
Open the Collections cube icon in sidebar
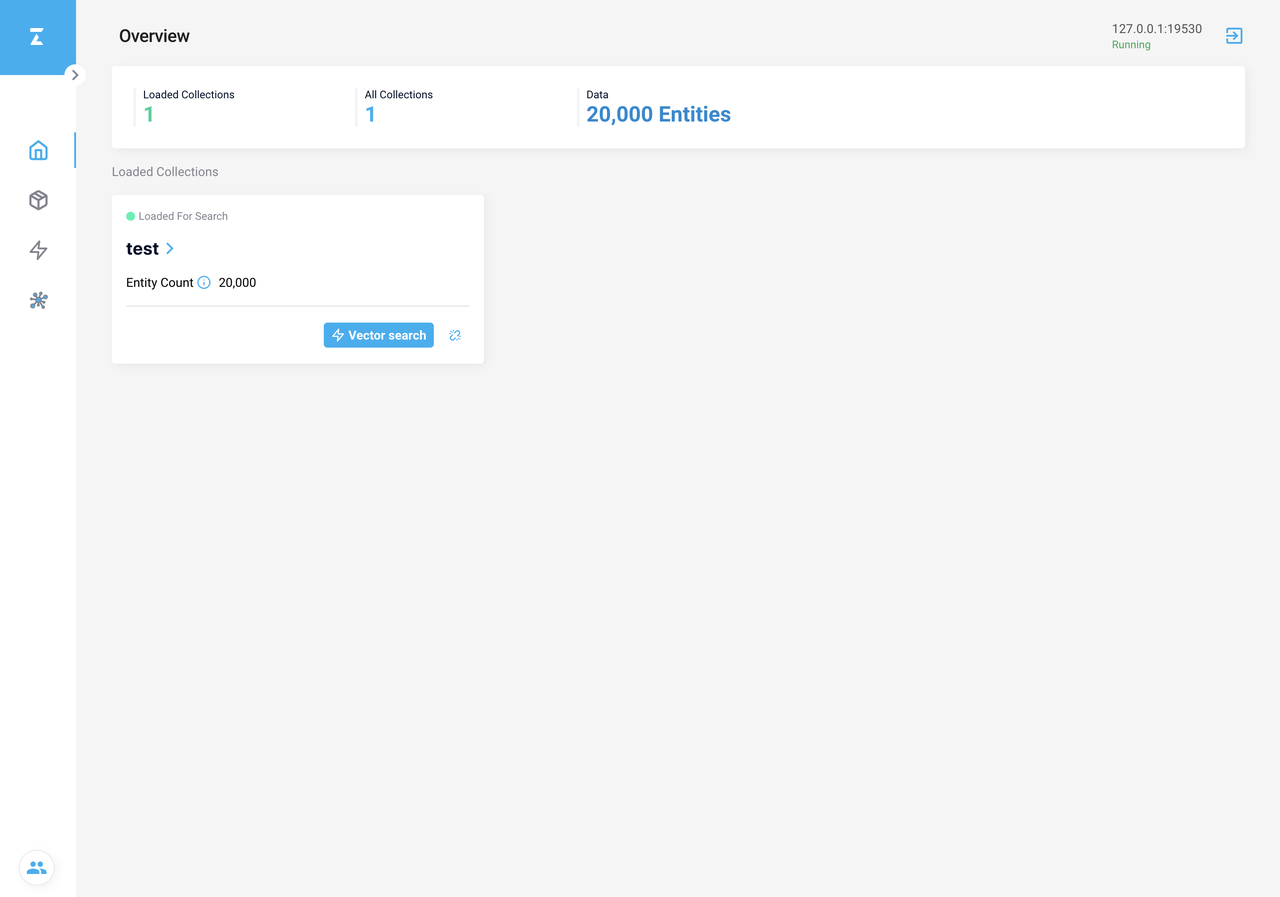(38, 200)
